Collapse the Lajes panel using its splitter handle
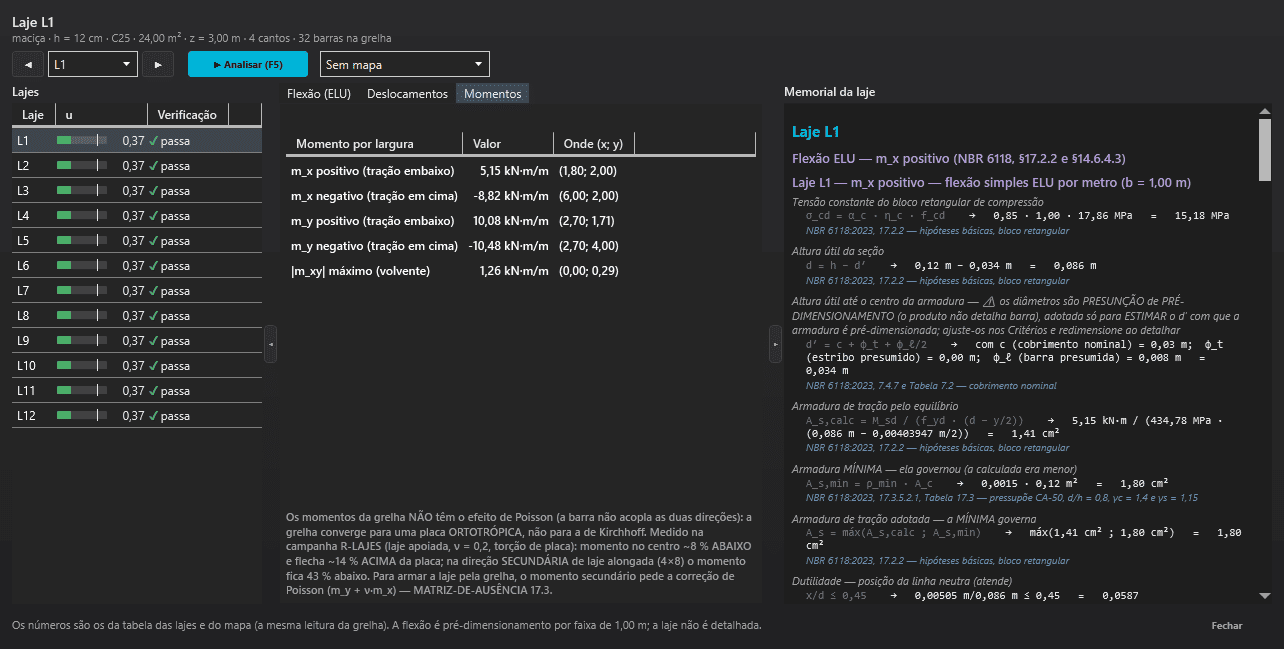The height and width of the screenshot is (649, 1284). 271,344
